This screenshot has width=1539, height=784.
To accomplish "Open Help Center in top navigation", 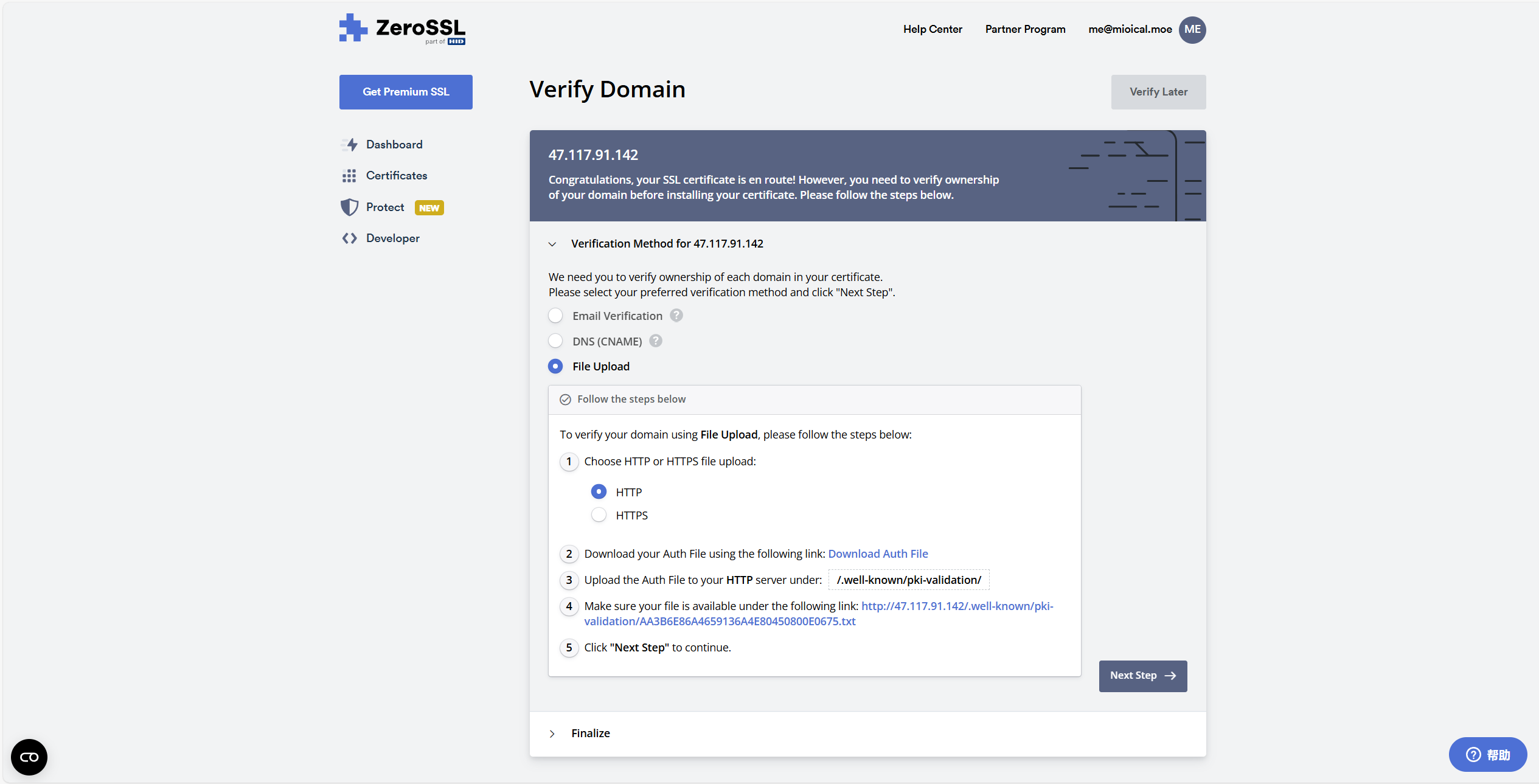I will [932, 29].
